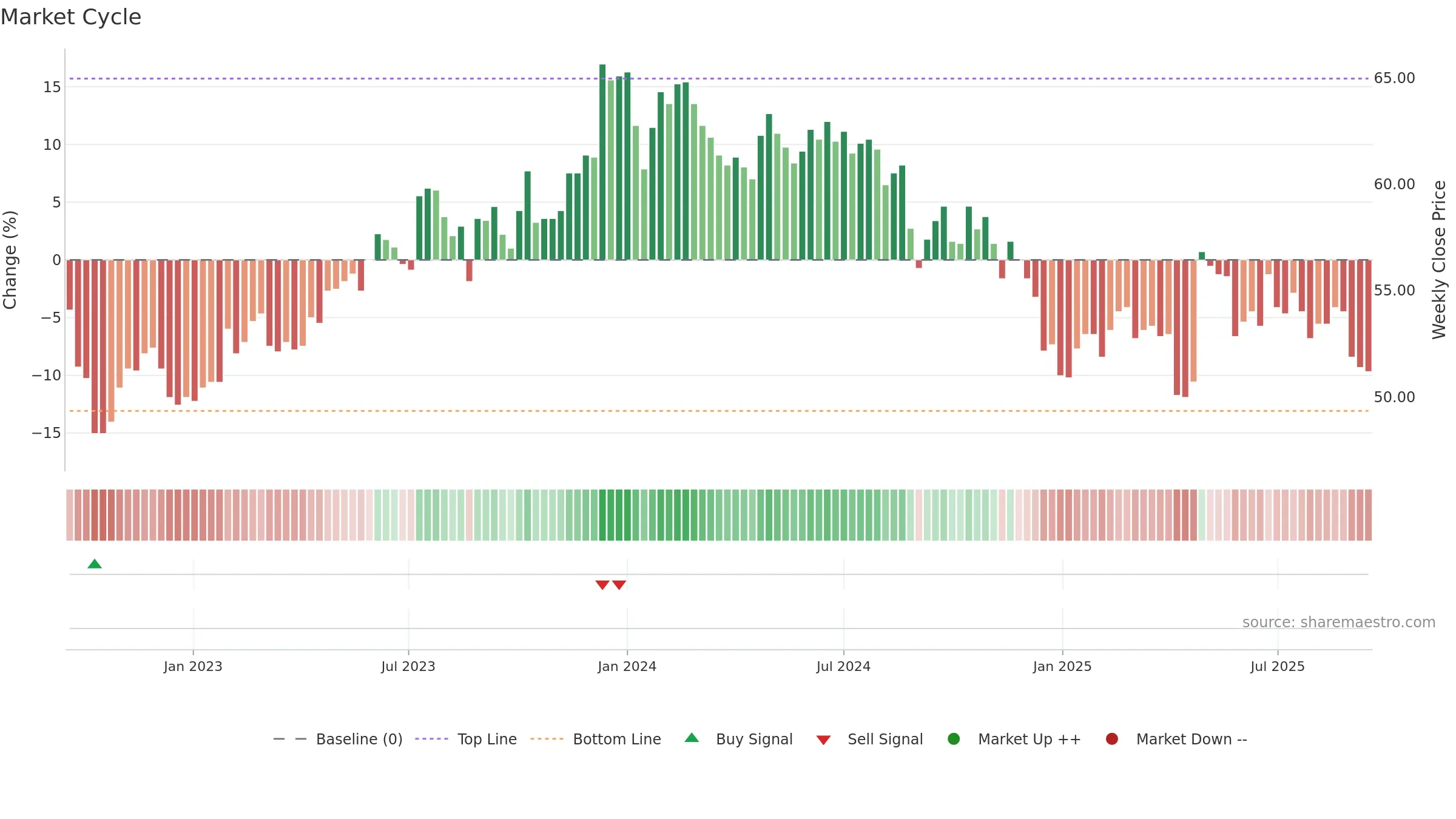This screenshot has height=819, width=1456.
Task: Click the 65.00 right axis value
Action: click(1395, 78)
